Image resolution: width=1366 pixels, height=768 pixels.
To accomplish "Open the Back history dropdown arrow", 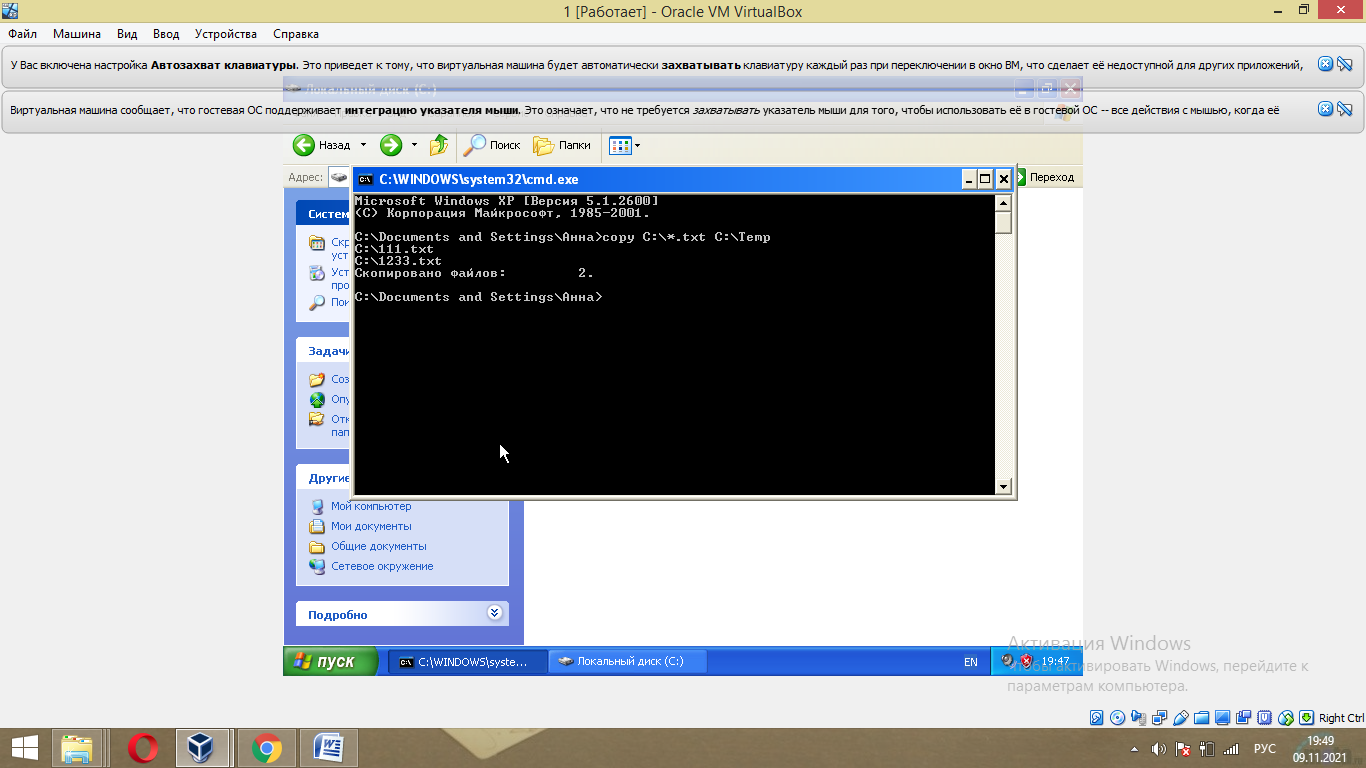I will [363, 145].
